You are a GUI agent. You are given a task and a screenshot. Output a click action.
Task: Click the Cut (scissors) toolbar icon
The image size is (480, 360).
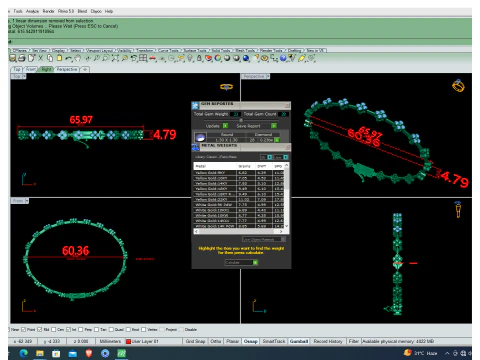tap(40, 58)
